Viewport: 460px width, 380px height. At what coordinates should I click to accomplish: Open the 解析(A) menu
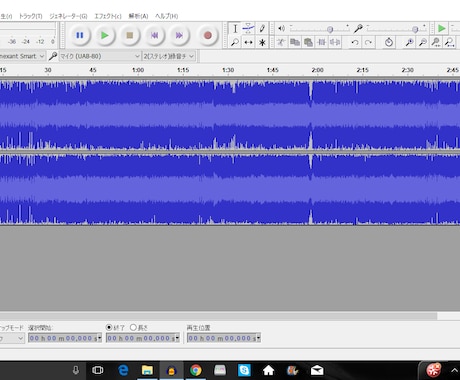[138, 16]
